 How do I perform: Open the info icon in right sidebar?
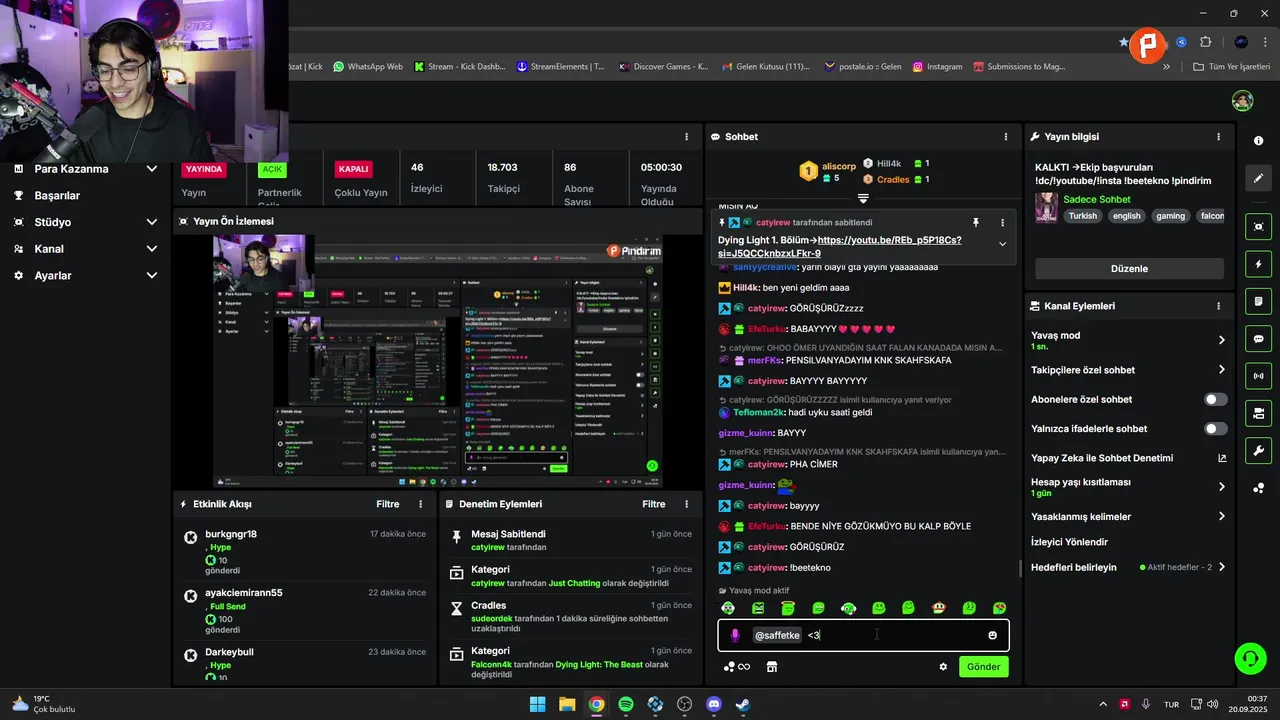pos(1258,141)
